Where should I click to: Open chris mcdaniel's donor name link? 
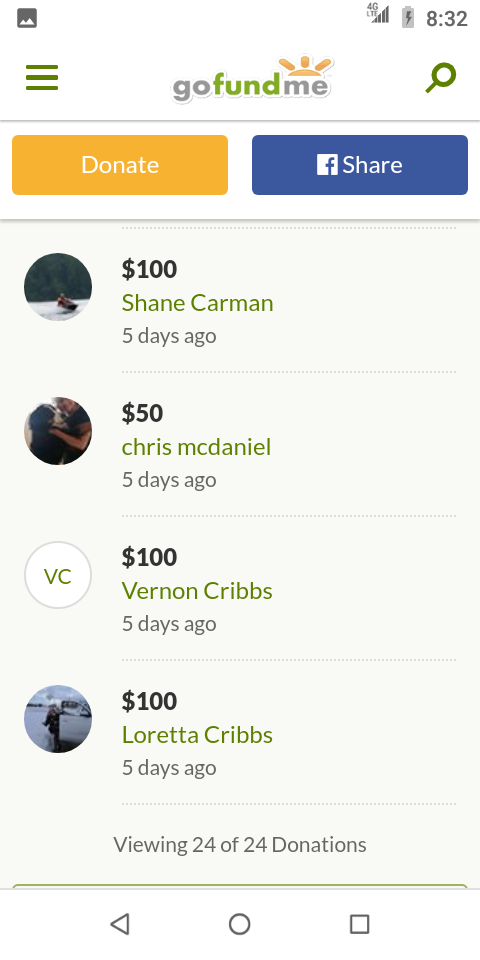197,446
